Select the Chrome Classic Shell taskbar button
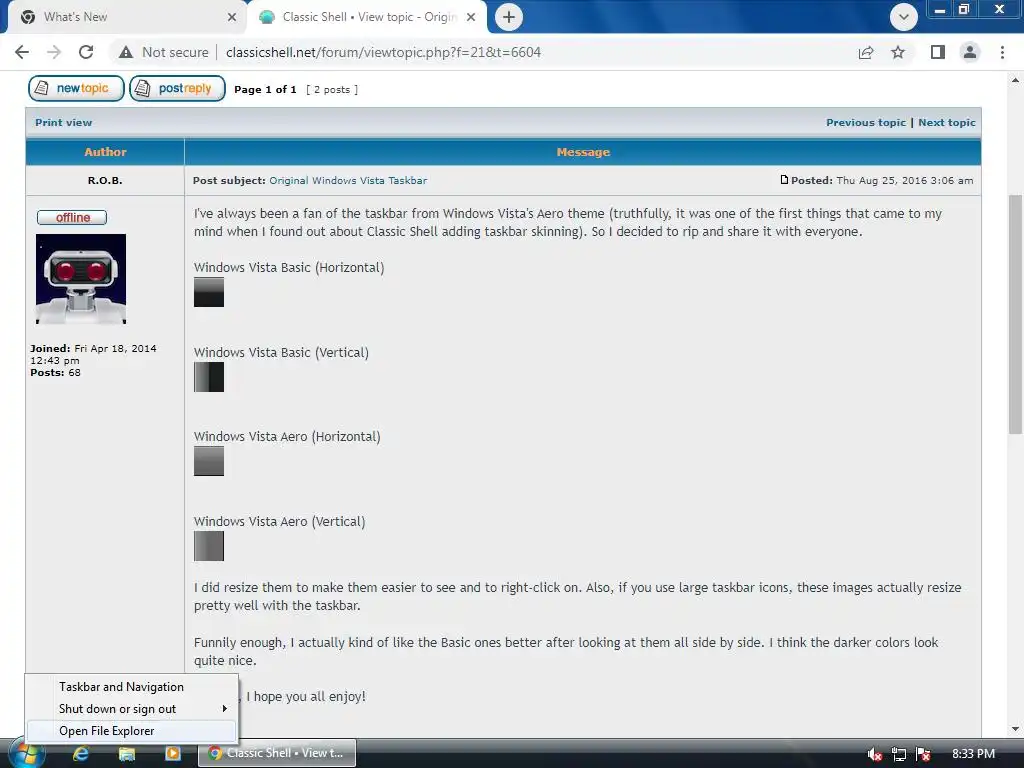 tap(278, 753)
